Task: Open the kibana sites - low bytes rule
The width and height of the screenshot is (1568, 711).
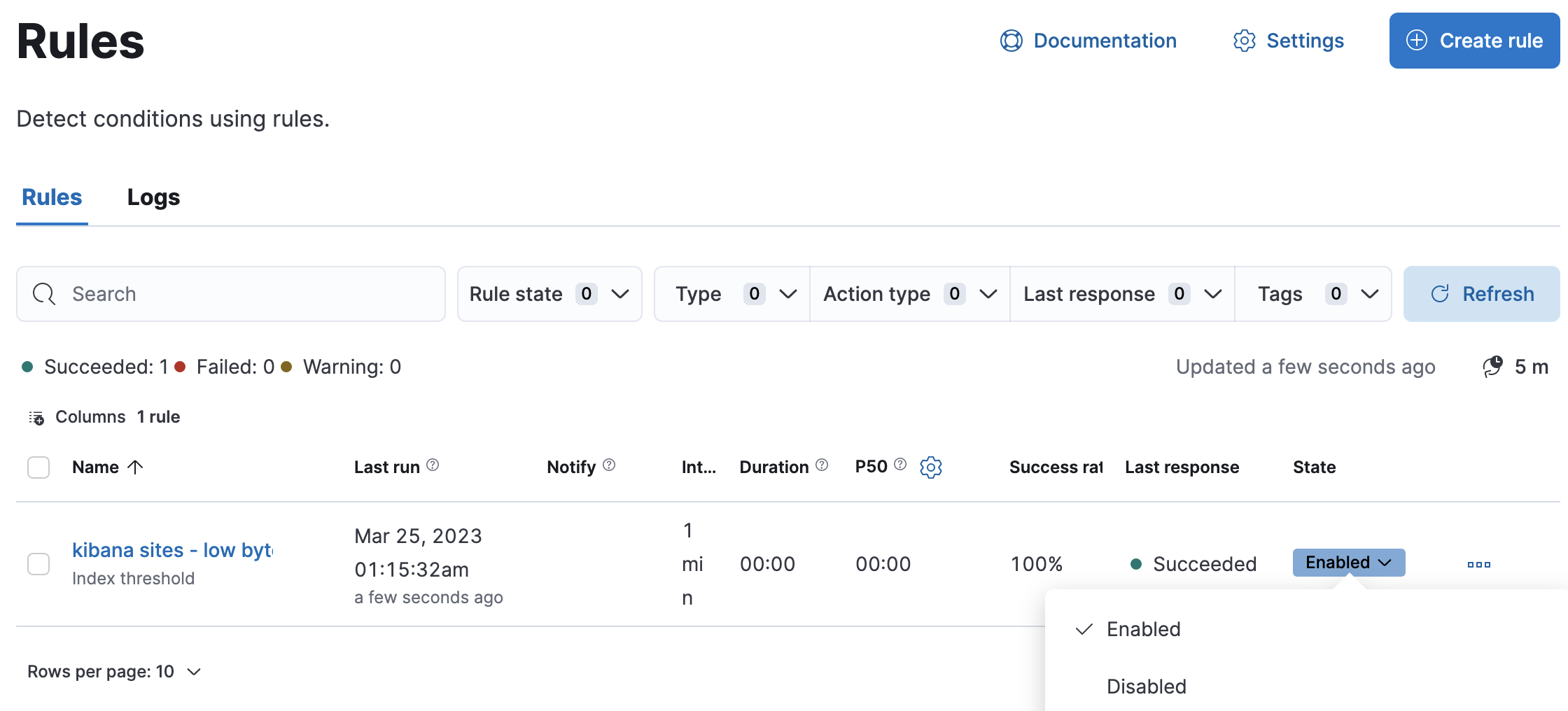Action: point(171,550)
